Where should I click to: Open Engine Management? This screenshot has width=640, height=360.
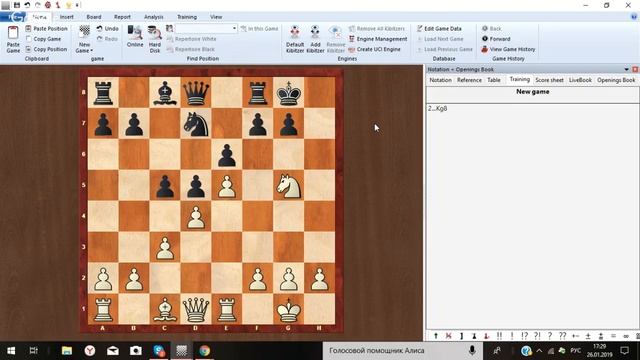tap(378, 39)
